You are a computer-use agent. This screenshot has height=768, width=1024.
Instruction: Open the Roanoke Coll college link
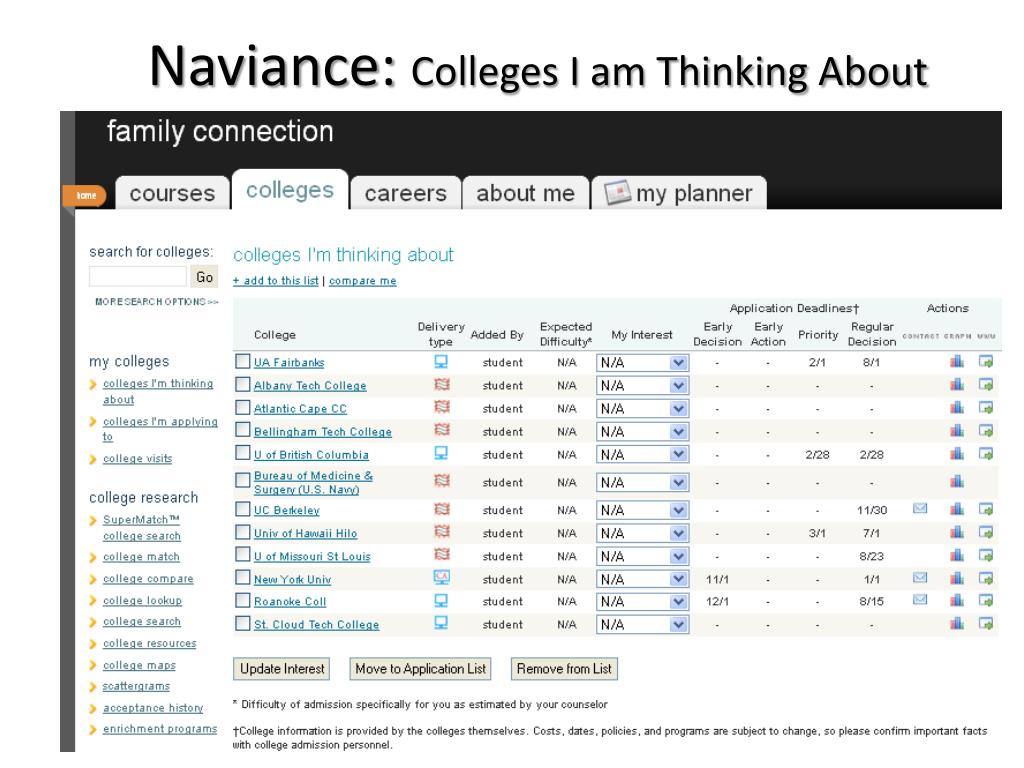point(290,601)
